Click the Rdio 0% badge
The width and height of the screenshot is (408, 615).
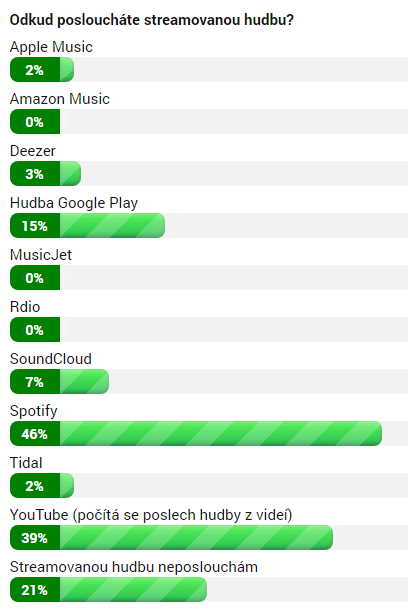click(35, 329)
